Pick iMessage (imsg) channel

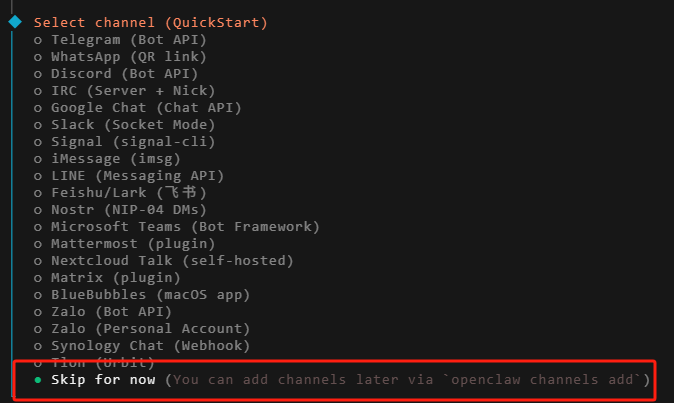tap(115, 158)
